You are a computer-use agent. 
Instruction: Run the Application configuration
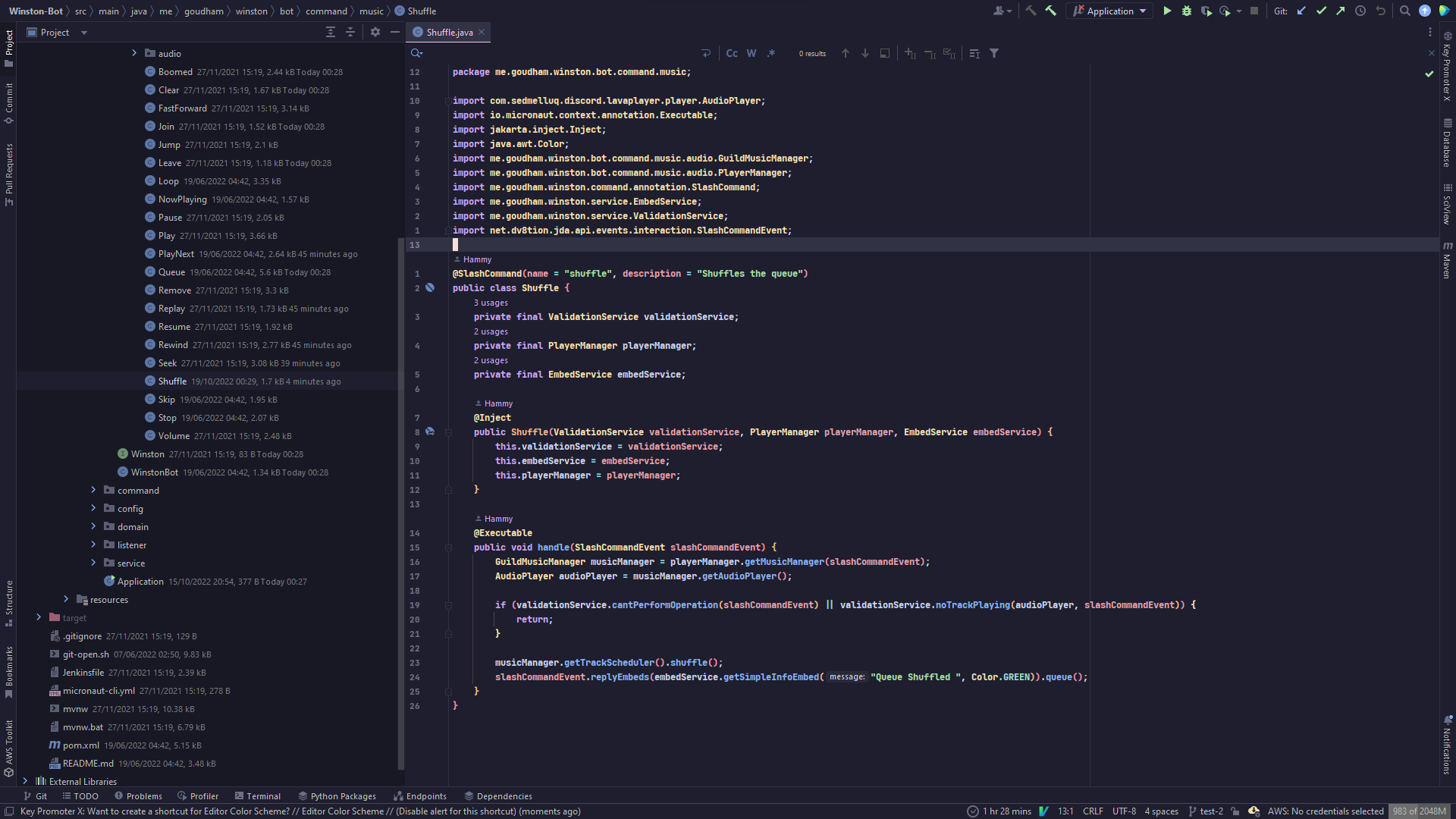point(1167,11)
